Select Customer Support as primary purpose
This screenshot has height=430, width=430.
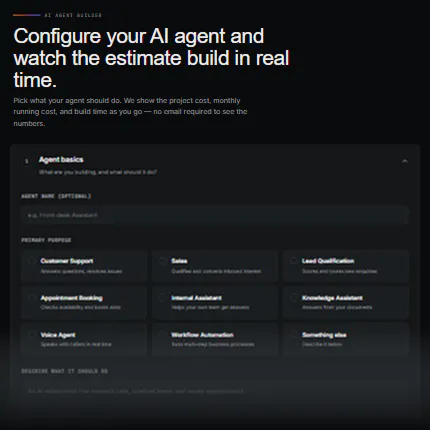(84, 266)
